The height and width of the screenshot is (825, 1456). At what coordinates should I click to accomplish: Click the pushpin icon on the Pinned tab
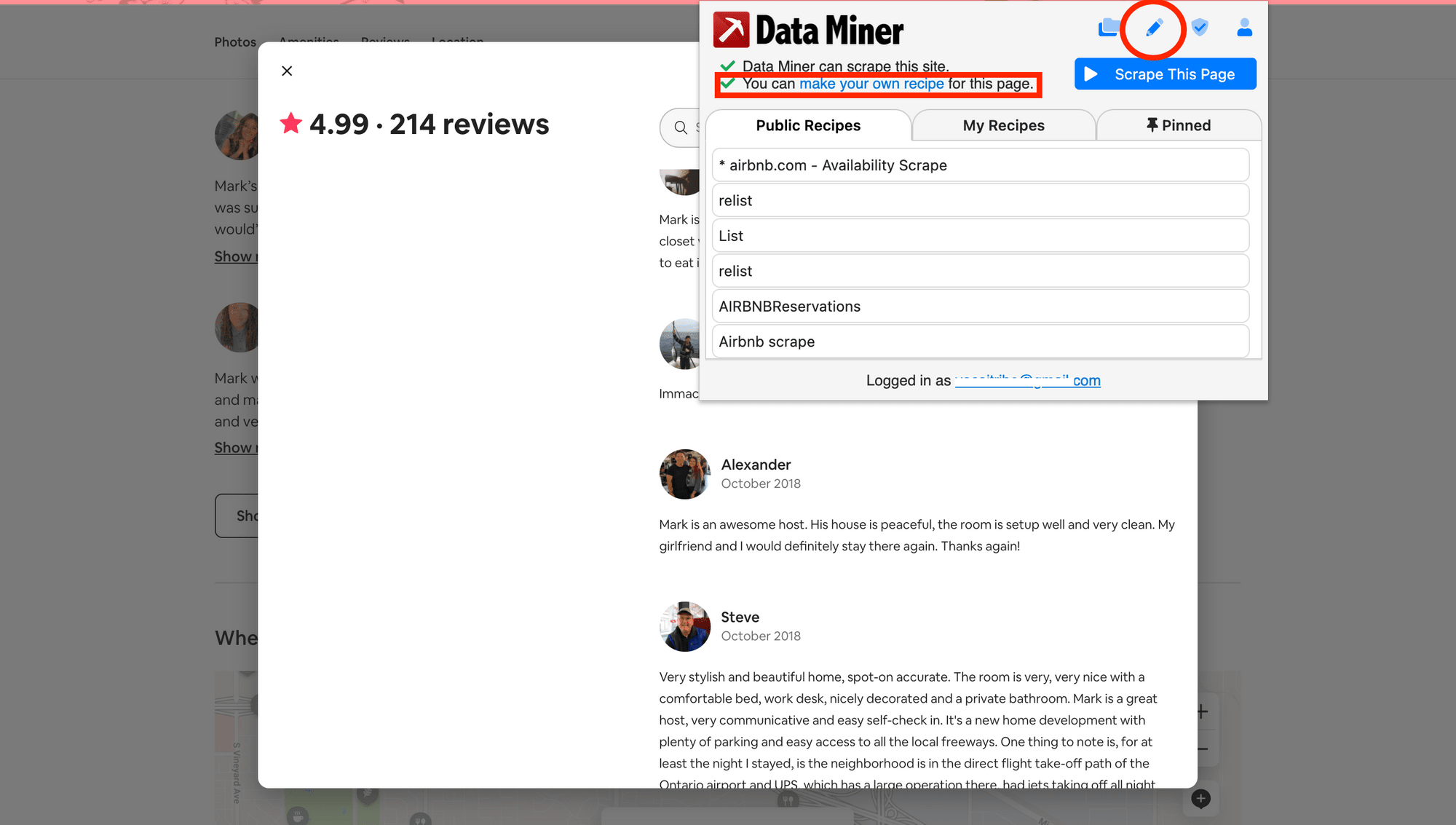point(1152,125)
